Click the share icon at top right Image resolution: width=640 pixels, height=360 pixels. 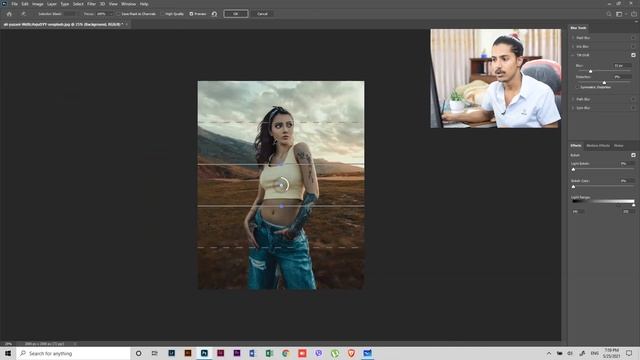(x=634, y=14)
